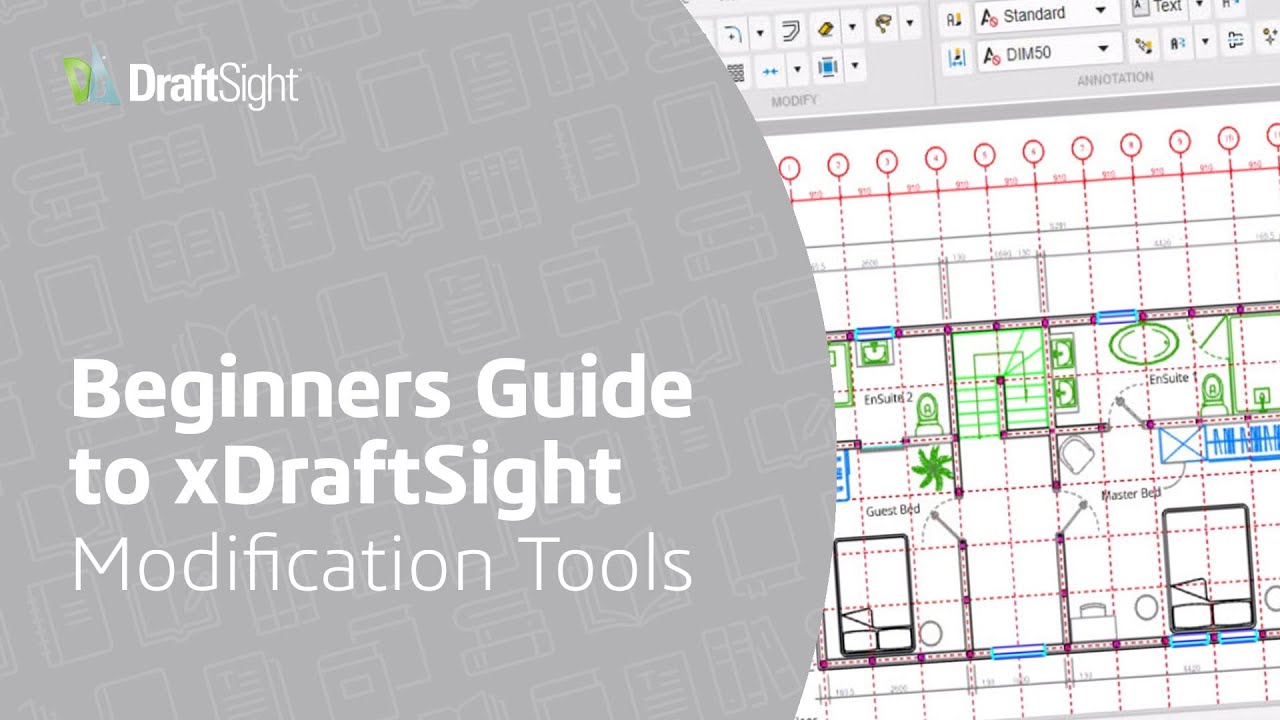Image resolution: width=1280 pixels, height=720 pixels.
Task: Open the dropdown arrow next to Text
Action: point(1199,4)
